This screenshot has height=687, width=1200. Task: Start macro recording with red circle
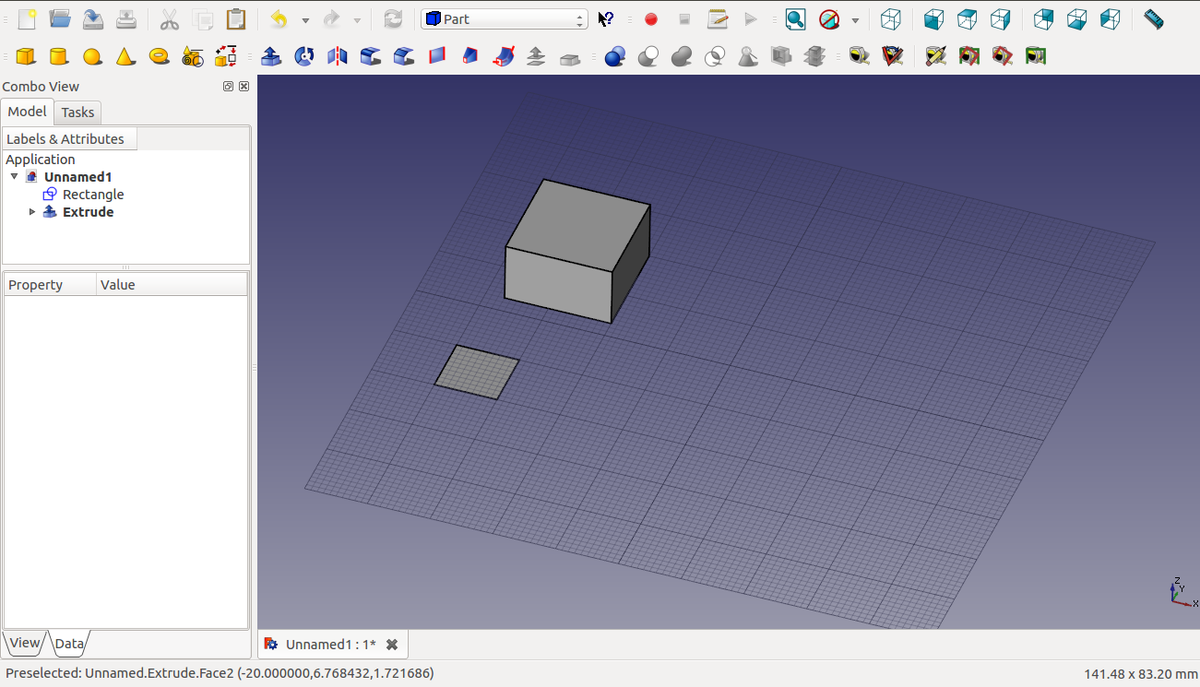point(651,19)
